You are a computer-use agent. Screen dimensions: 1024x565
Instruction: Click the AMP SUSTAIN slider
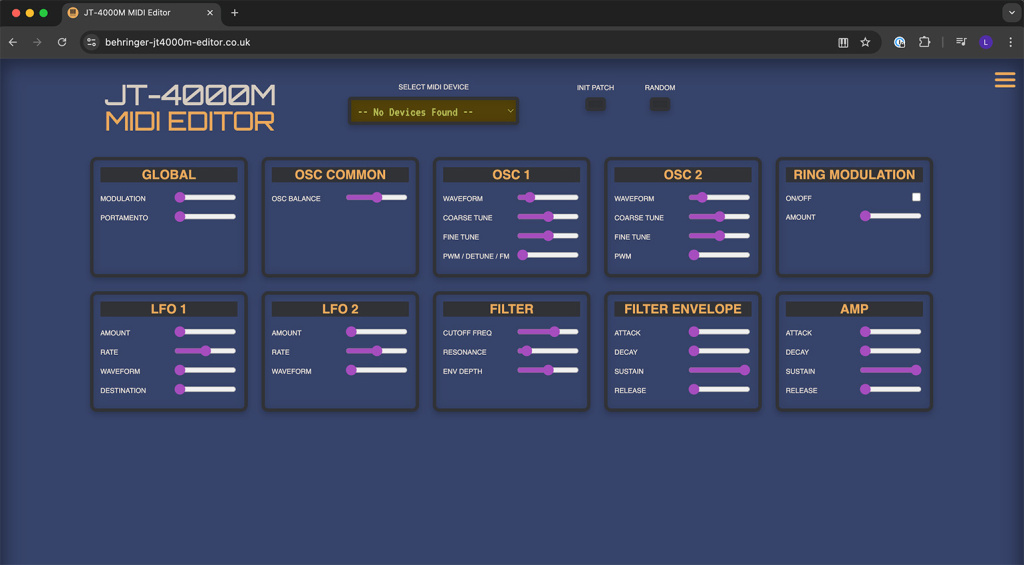coord(890,370)
